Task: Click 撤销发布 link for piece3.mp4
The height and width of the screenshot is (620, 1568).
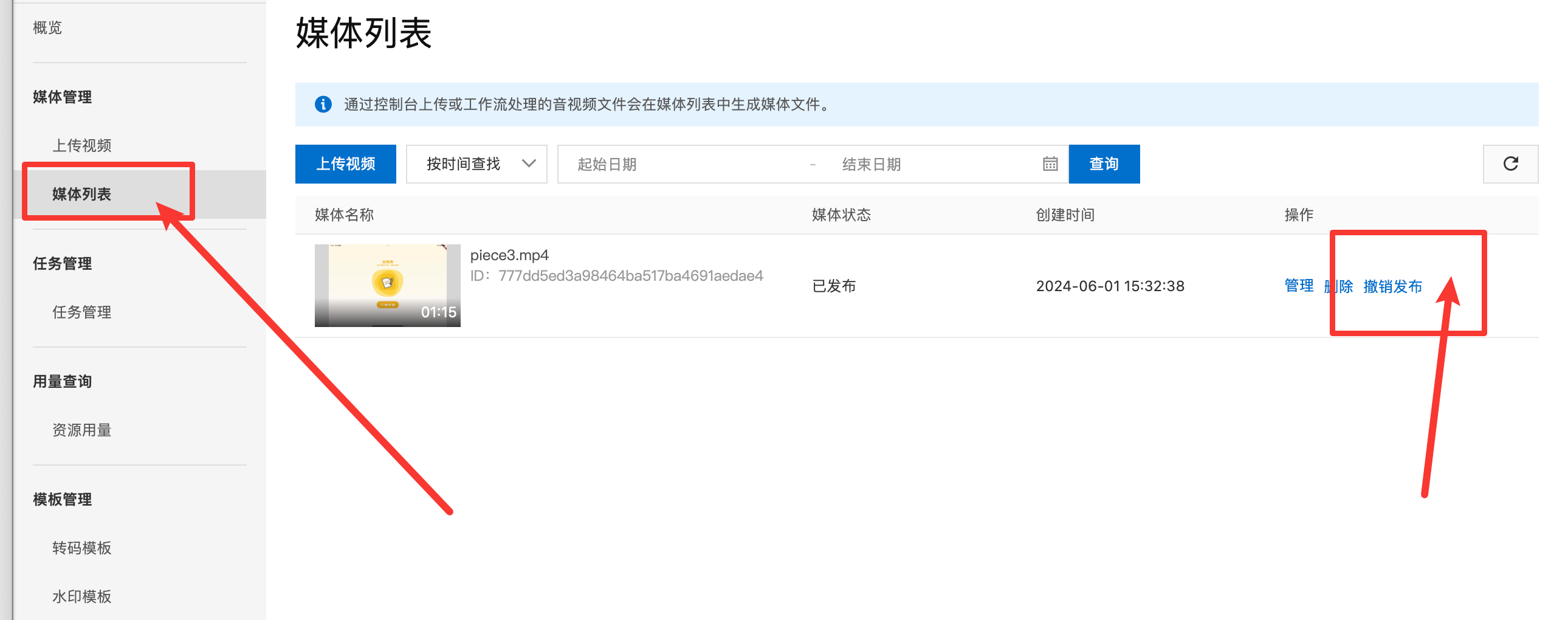Action: [x=1393, y=286]
